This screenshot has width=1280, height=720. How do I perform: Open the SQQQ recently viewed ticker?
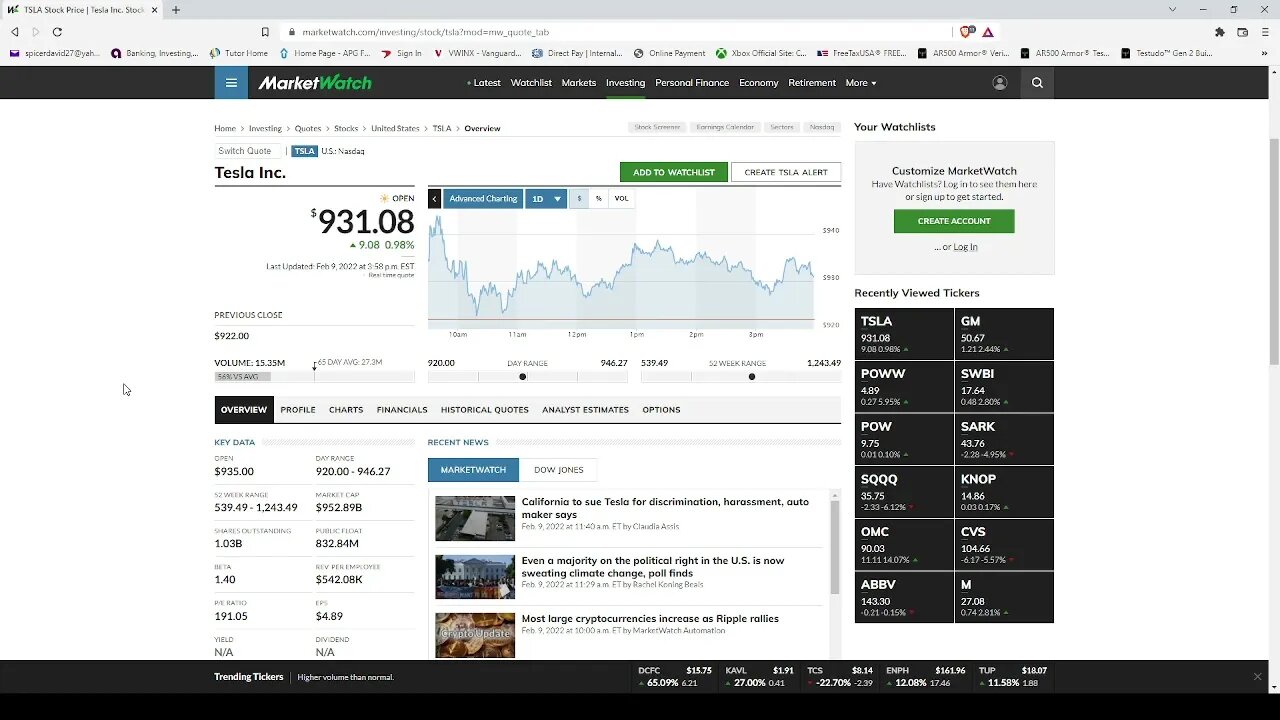(x=904, y=492)
